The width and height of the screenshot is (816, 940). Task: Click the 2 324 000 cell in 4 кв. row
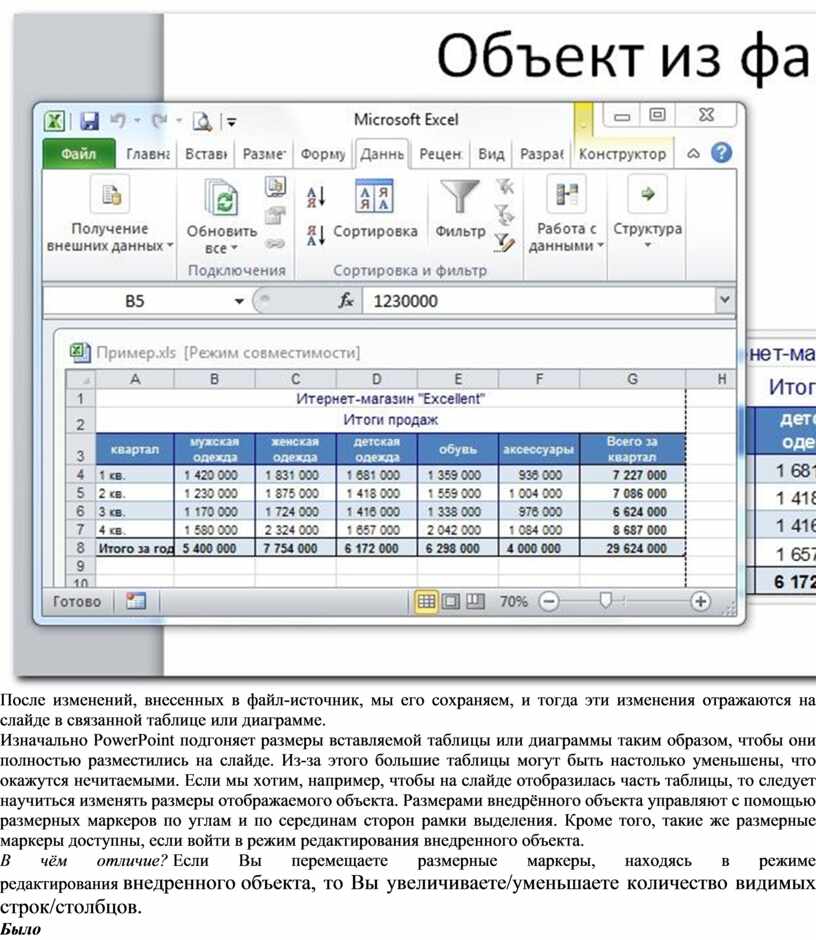pyautogui.click(x=295, y=530)
